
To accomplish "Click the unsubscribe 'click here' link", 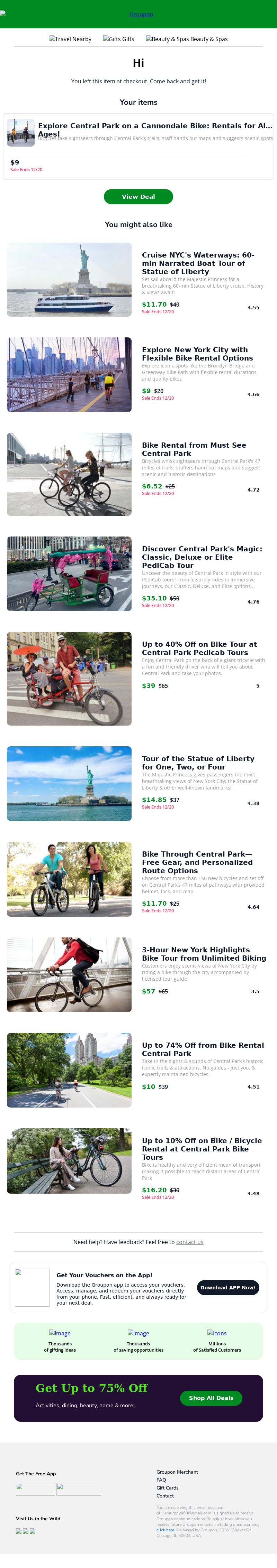I will pos(165,1530).
